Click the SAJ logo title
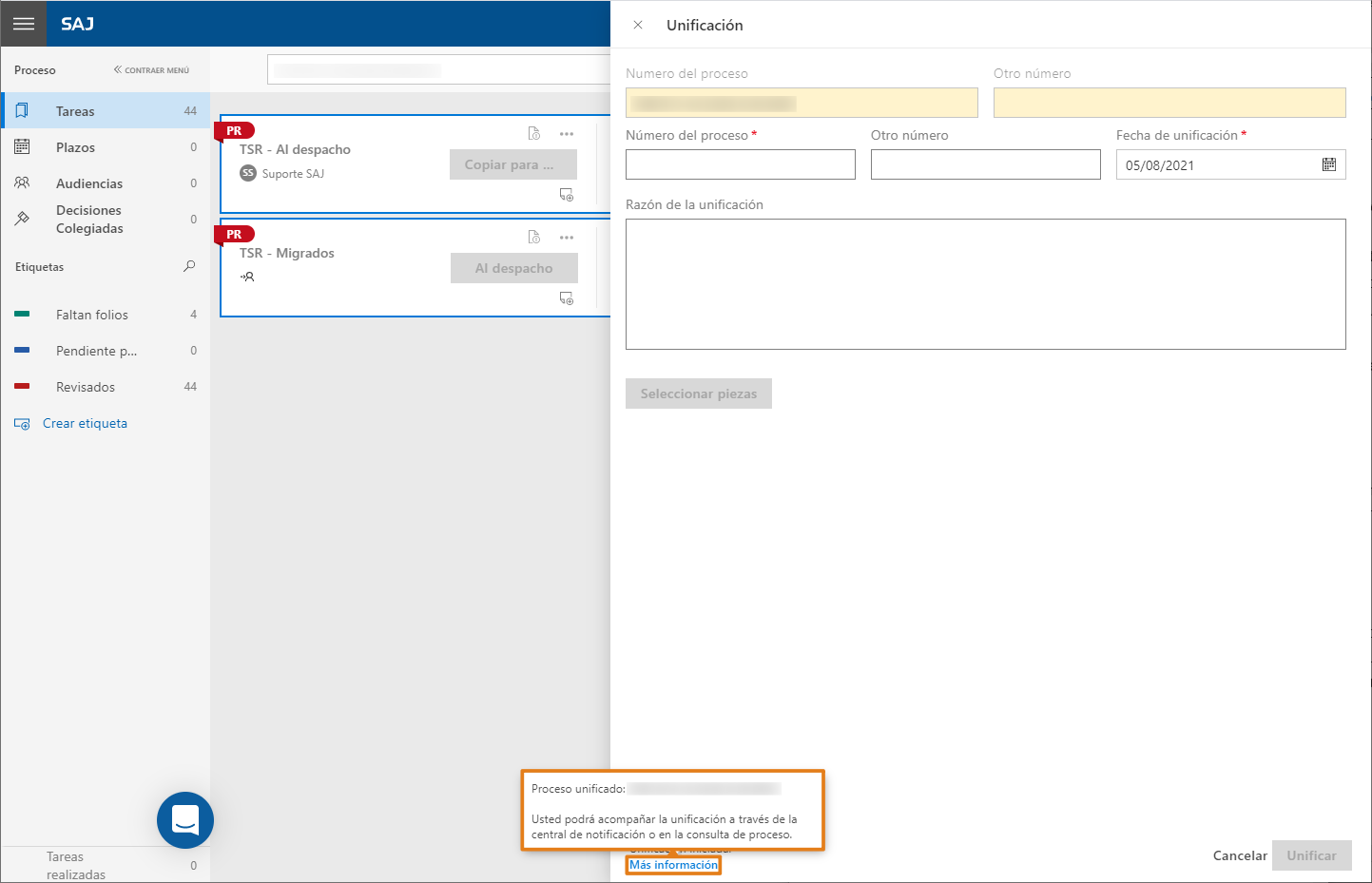This screenshot has width=1372, height=883. click(77, 24)
